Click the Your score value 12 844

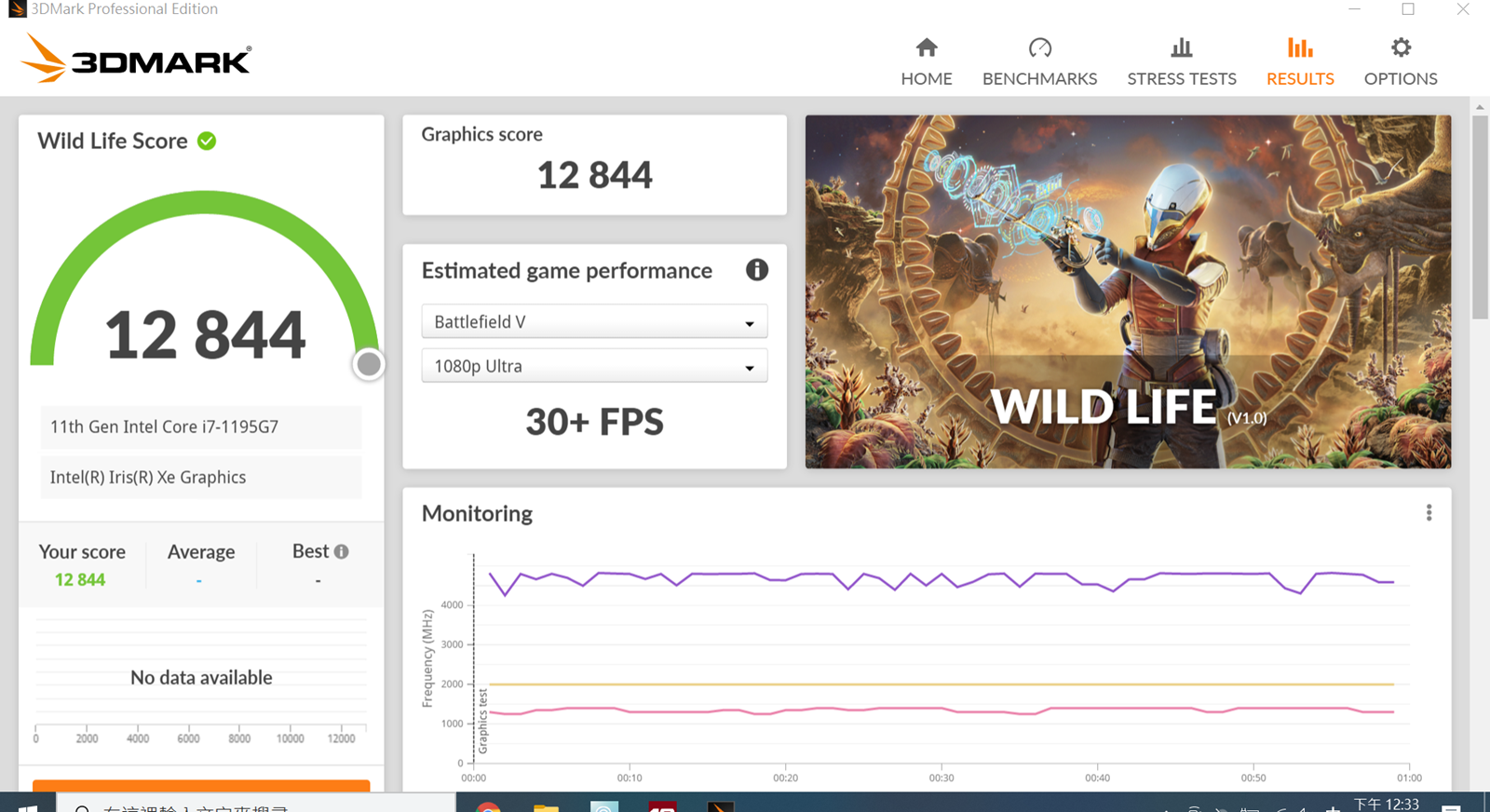tap(80, 579)
